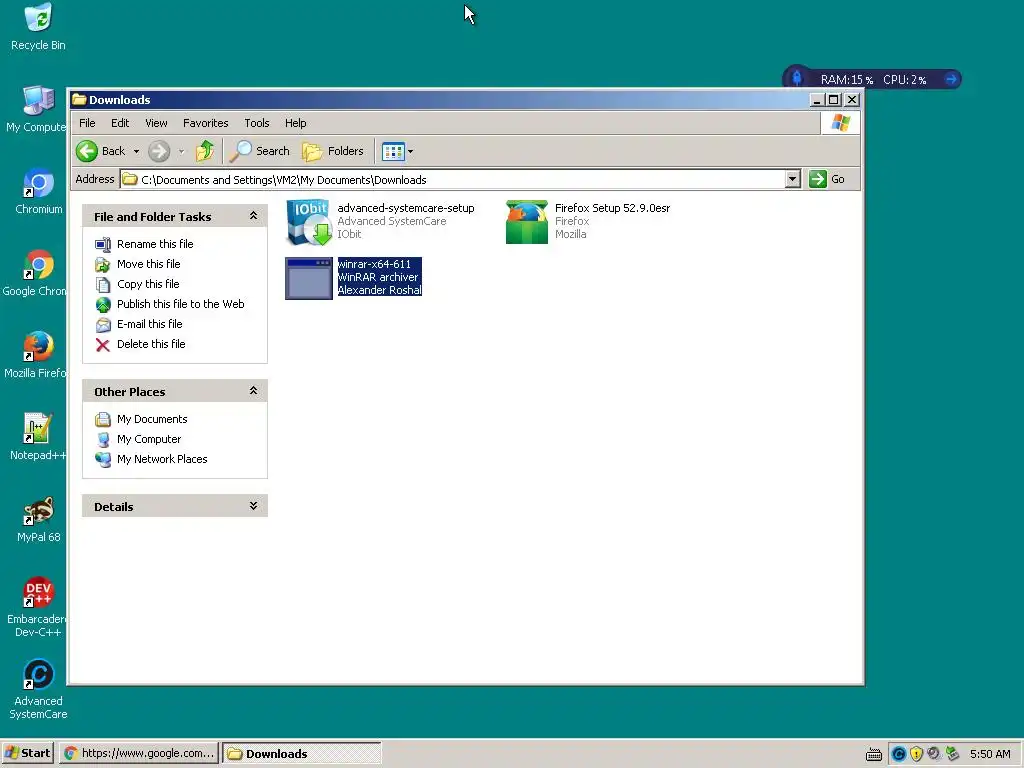
Task: Open My Network Places link
Action: click(162, 459)
